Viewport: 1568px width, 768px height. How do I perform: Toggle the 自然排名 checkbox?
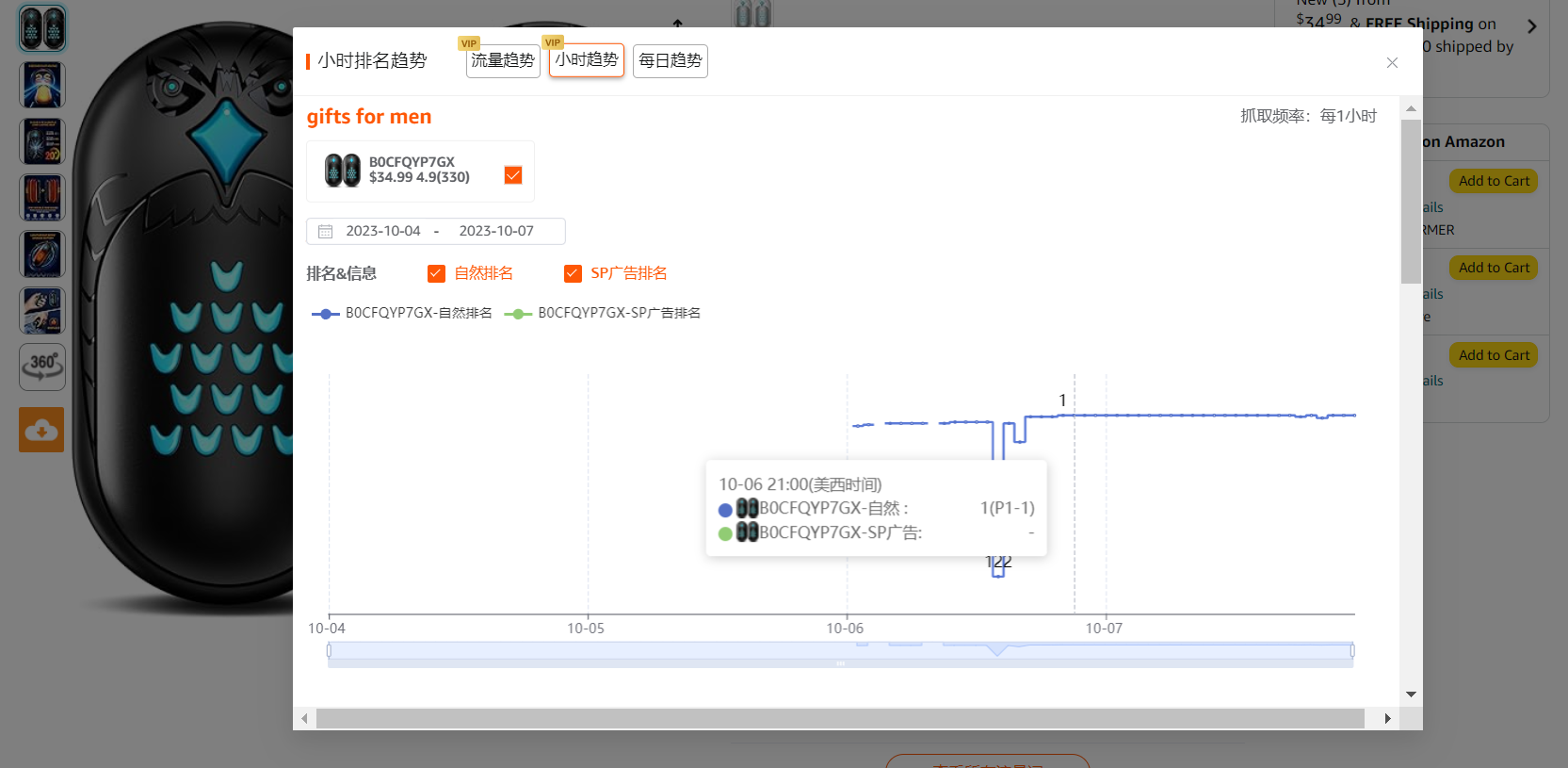[436, 273]
